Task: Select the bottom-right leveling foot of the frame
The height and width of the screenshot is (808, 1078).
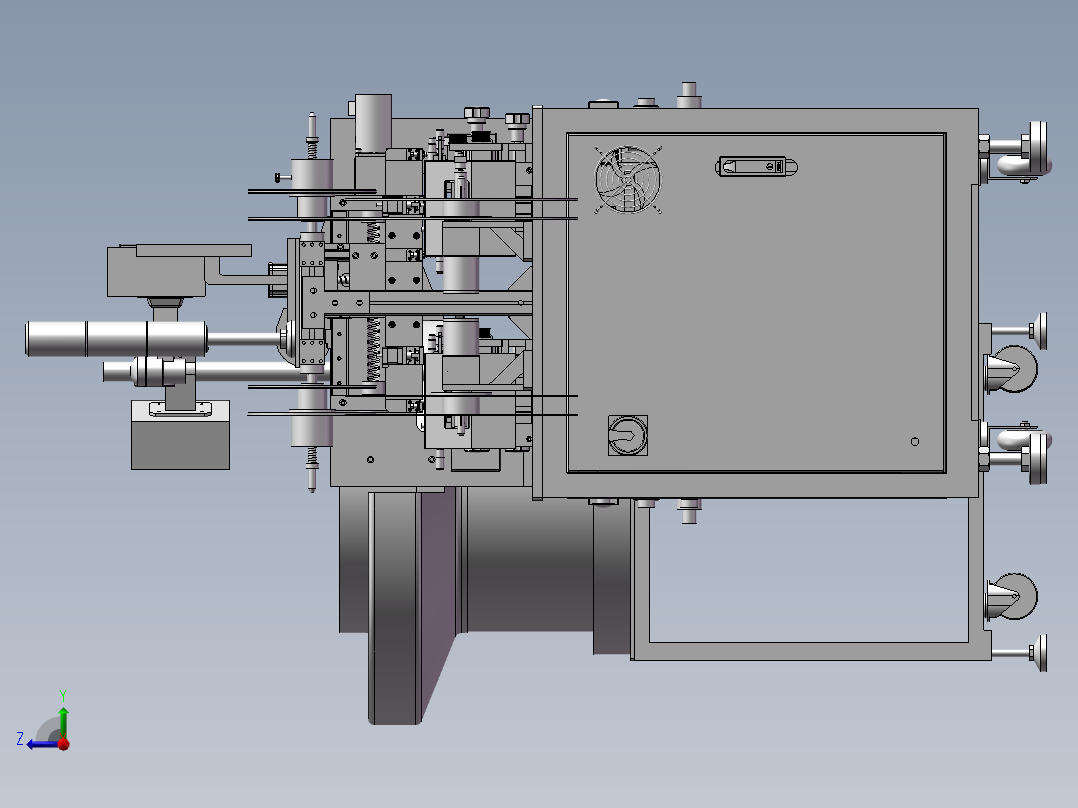Action: 1021,653
